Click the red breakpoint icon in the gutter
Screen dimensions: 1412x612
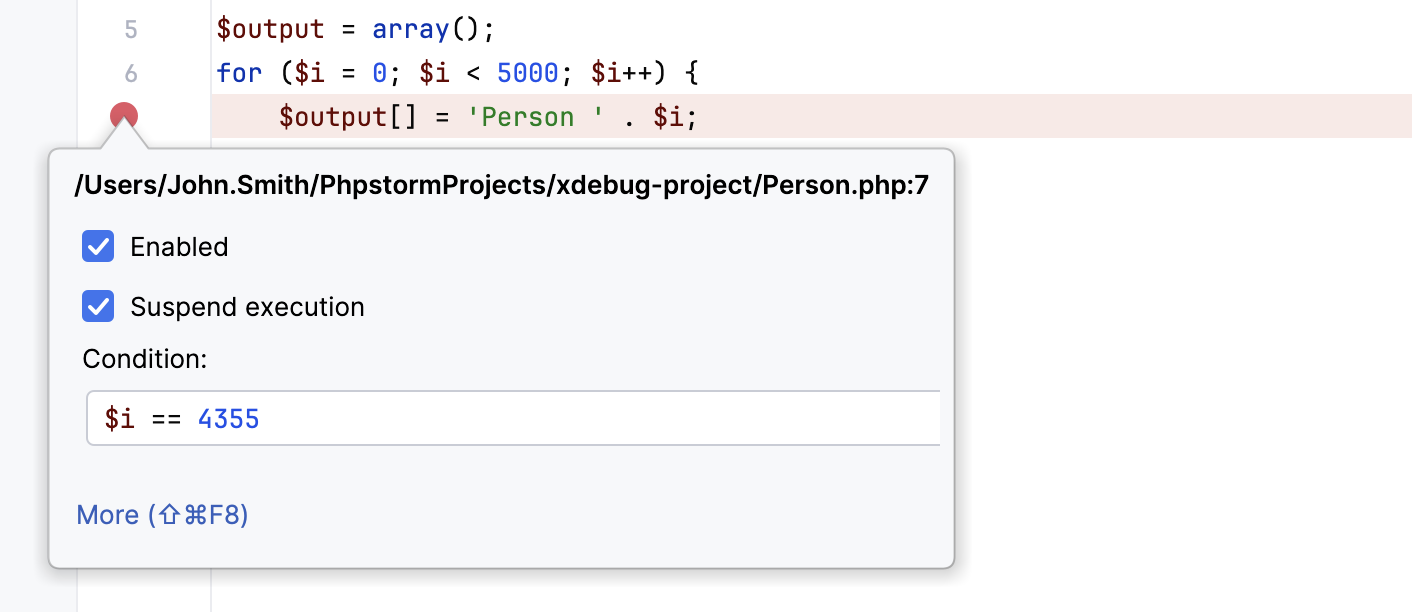pos(122,113)
